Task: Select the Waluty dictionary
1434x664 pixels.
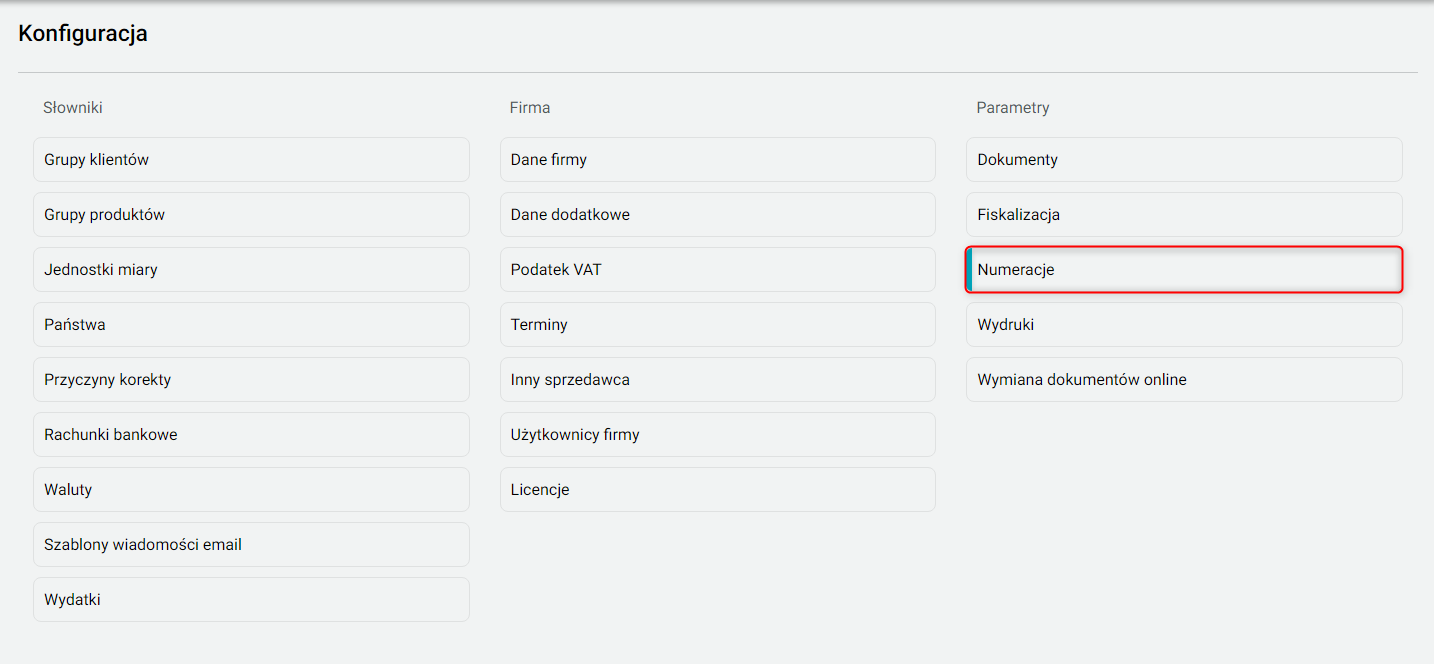Action: (x=251, y=490)
